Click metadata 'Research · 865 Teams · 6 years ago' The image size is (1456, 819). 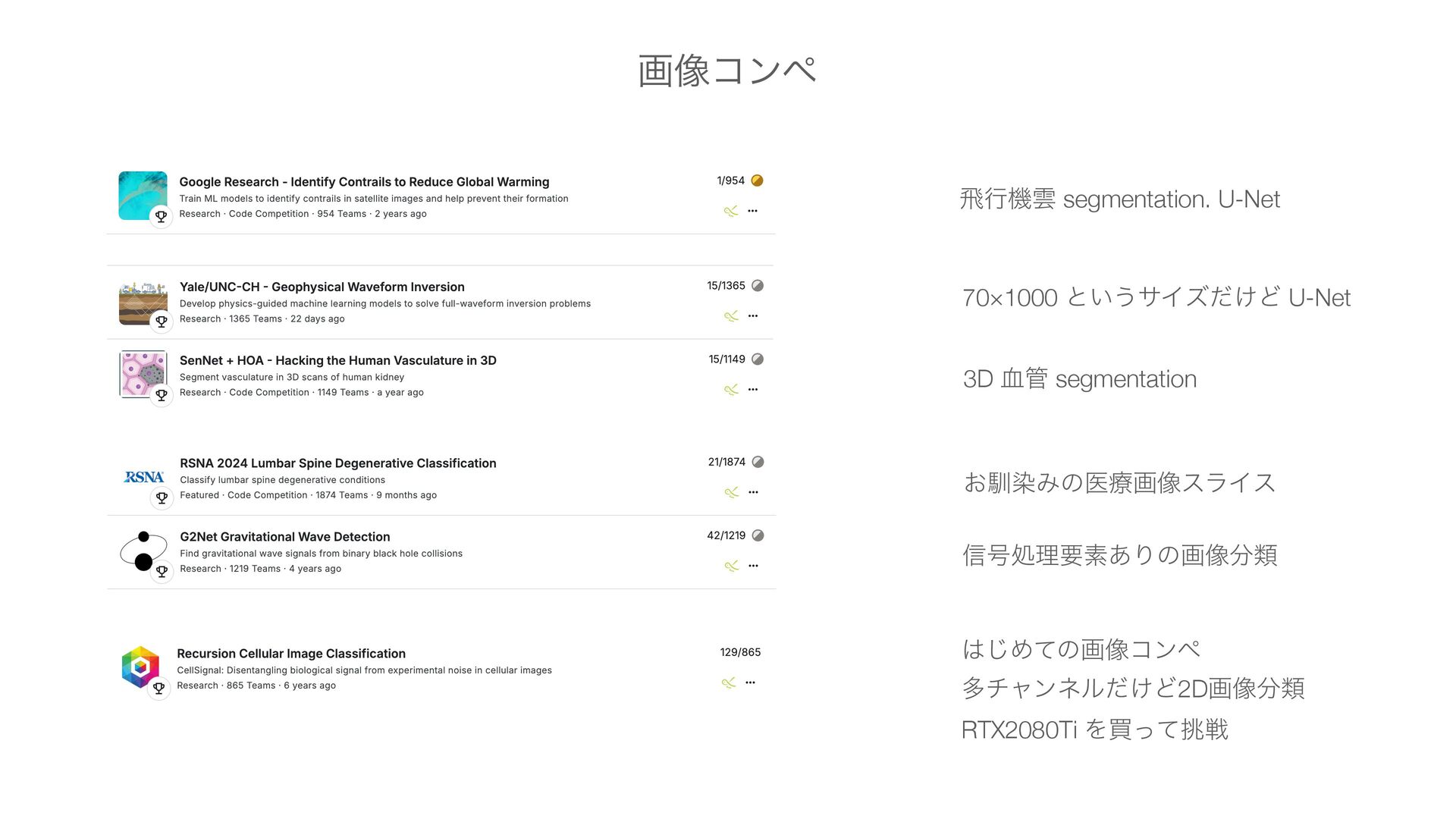click(x=256, y=686)
